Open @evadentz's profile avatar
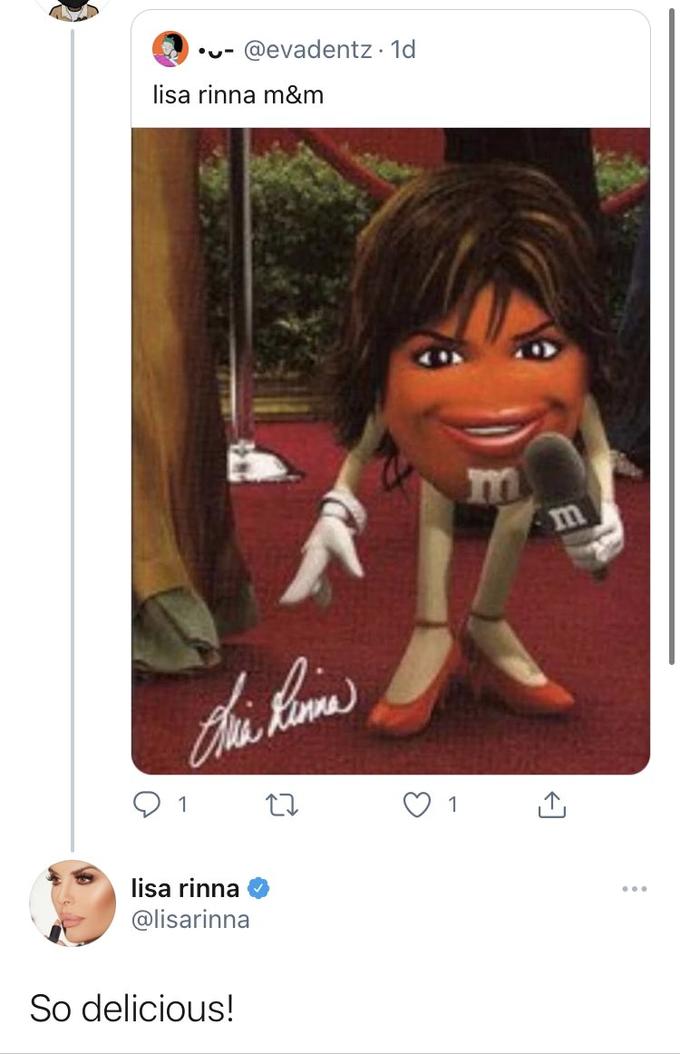680x1054 pixels. click(171, 48)
